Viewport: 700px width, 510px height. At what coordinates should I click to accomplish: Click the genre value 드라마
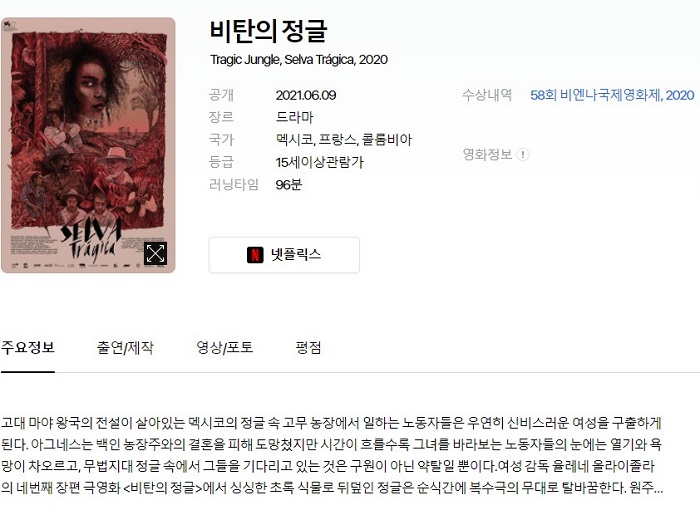coord(295,117)
